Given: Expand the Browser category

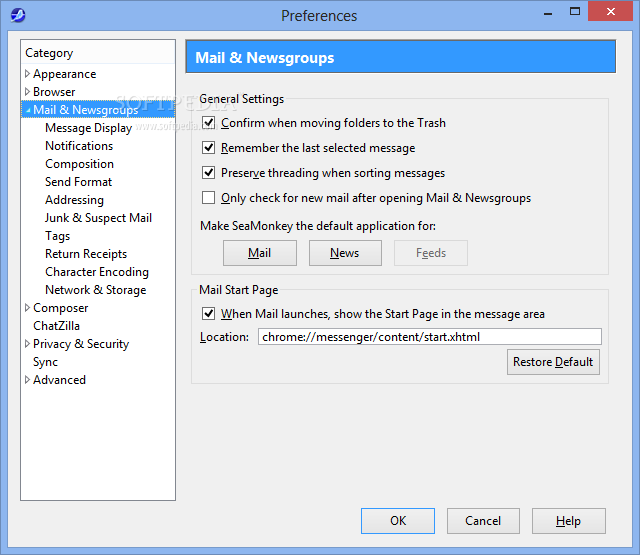Looking at the screenshot, I should tap(27, 92).
